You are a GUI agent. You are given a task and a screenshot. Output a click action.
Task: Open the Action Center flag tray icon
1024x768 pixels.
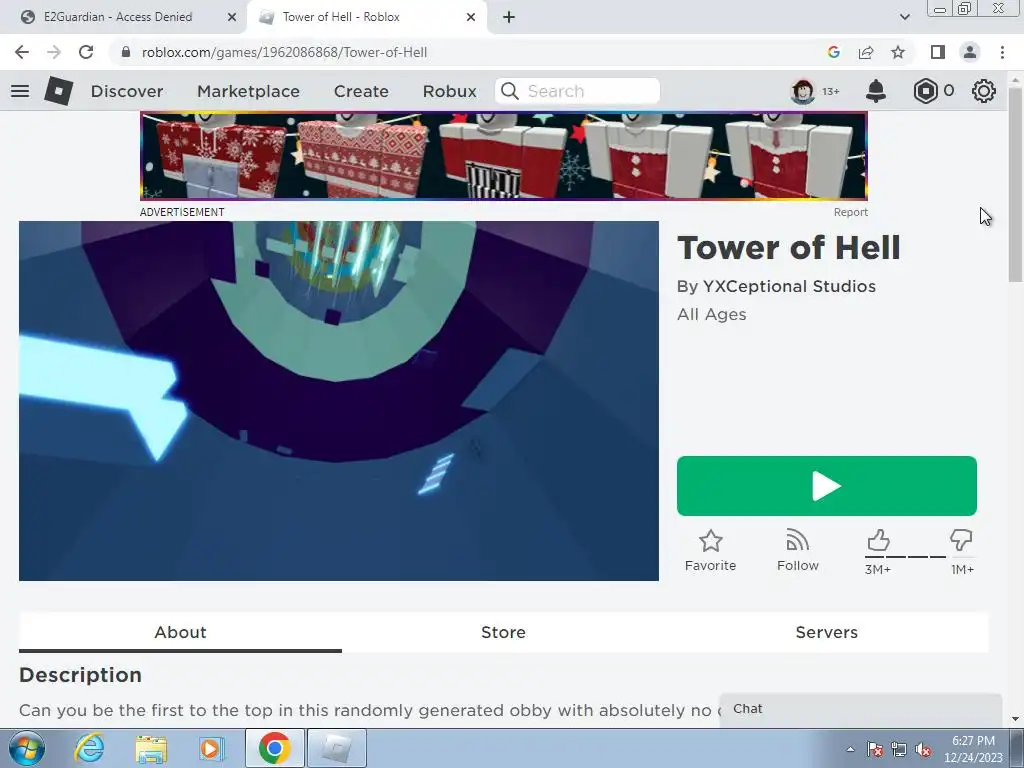coord(875,749)
